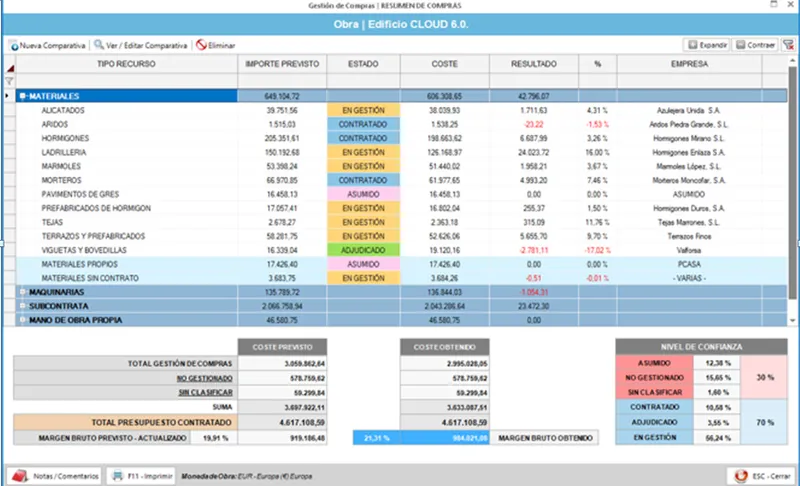Click company Tejas Marrones, S.L.
Image resolution: width=800 pixels, height=486 pixels.
pos(688,222)
